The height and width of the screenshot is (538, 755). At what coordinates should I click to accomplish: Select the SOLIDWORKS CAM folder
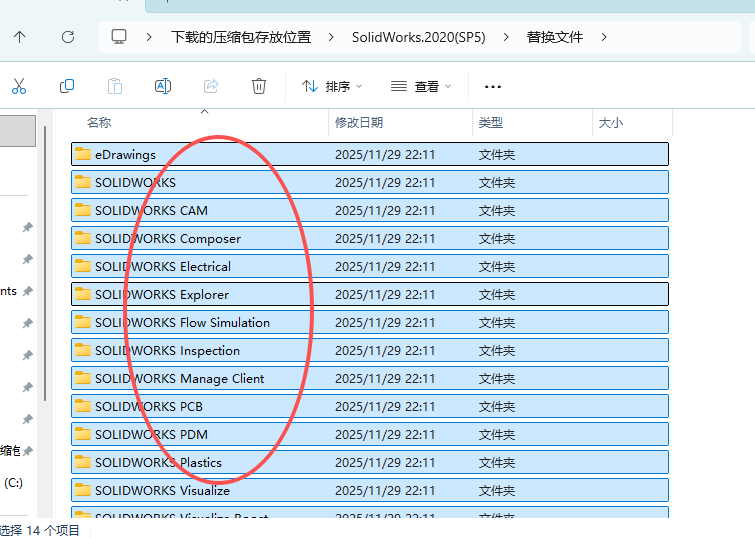370,210
